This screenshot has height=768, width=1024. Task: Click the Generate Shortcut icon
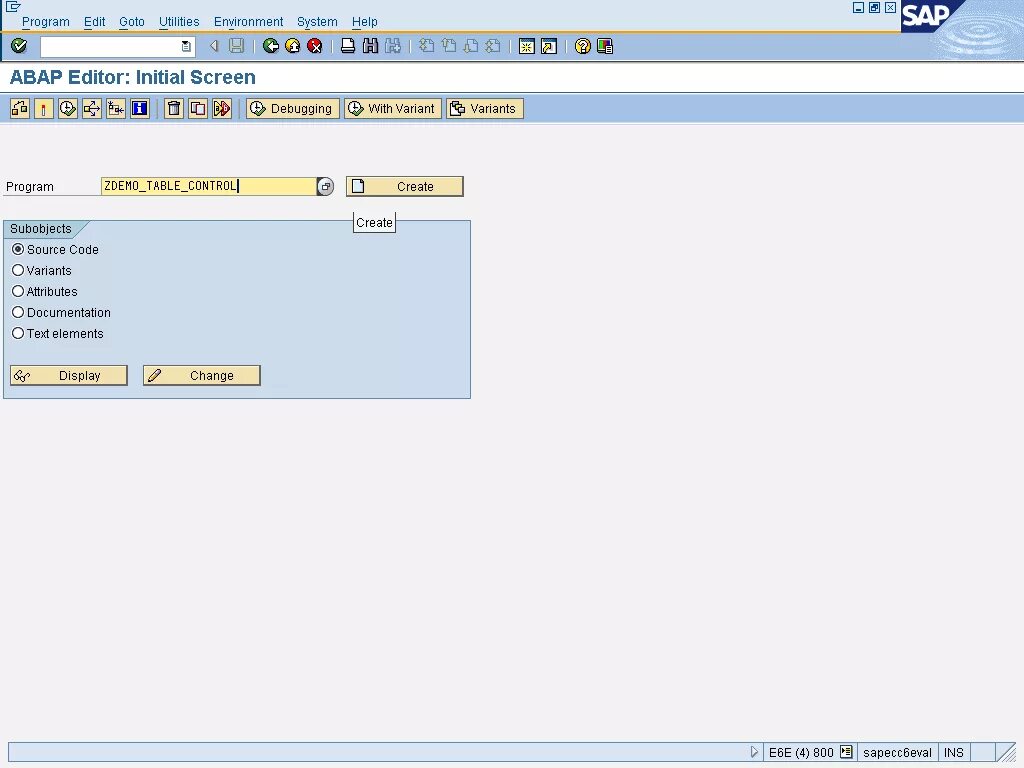tap(549, 46)
